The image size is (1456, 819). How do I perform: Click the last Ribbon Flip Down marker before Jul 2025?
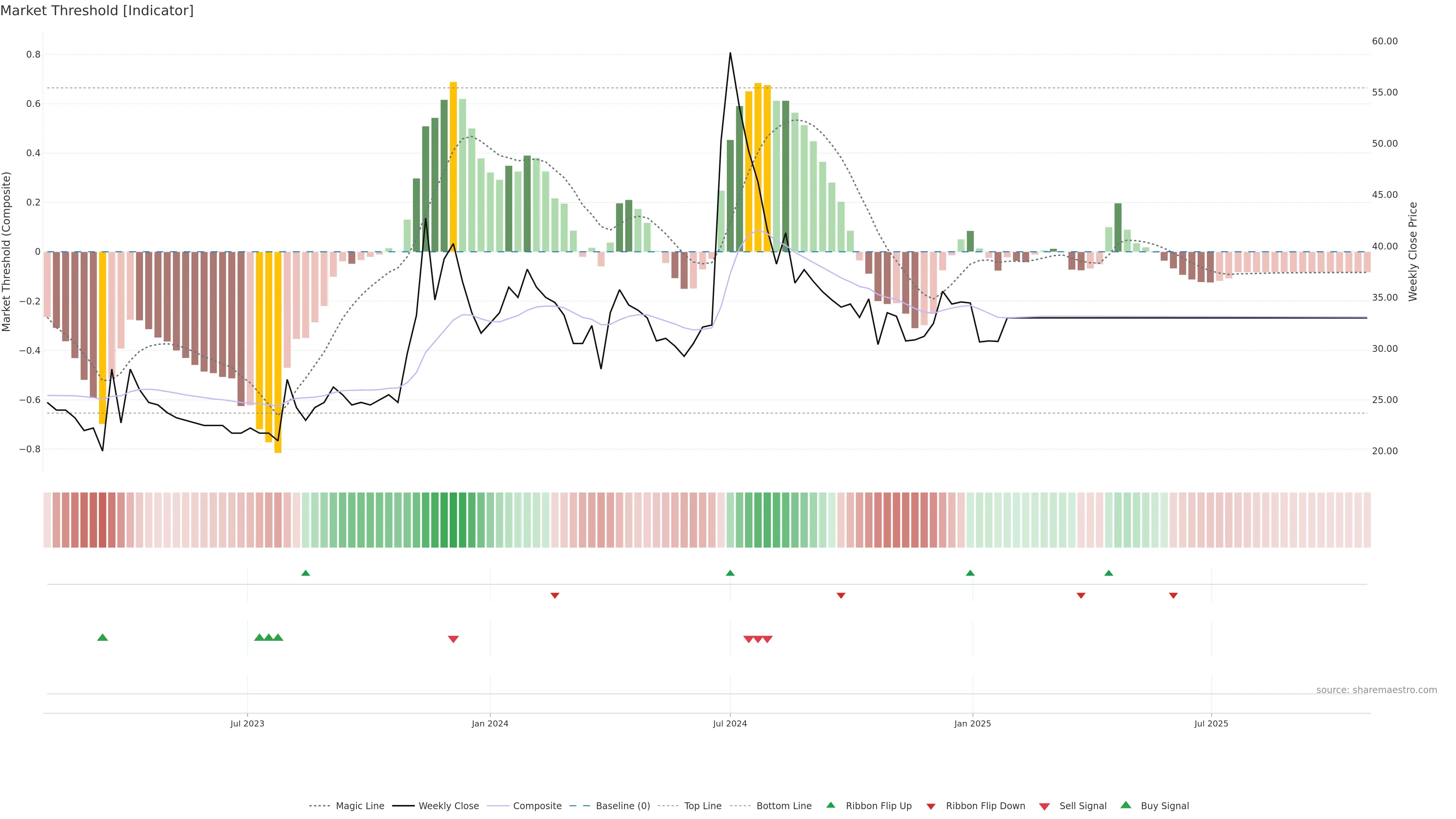click(1174, 595)
